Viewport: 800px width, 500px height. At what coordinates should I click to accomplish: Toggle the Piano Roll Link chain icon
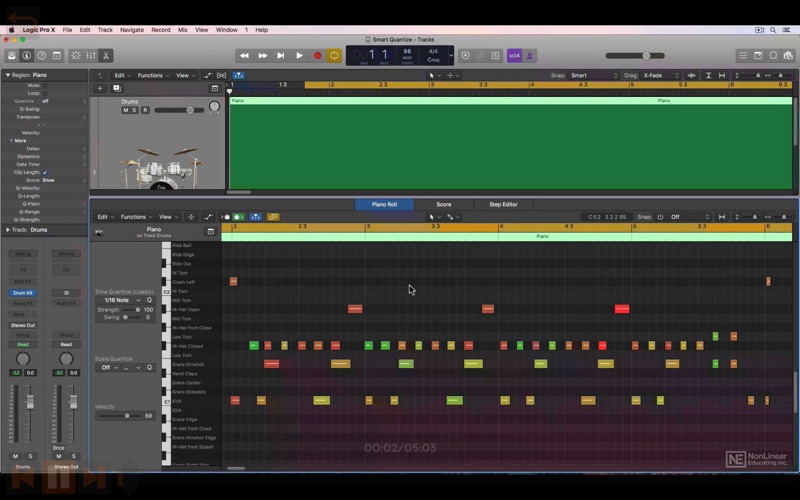click(x=273, y=217)
